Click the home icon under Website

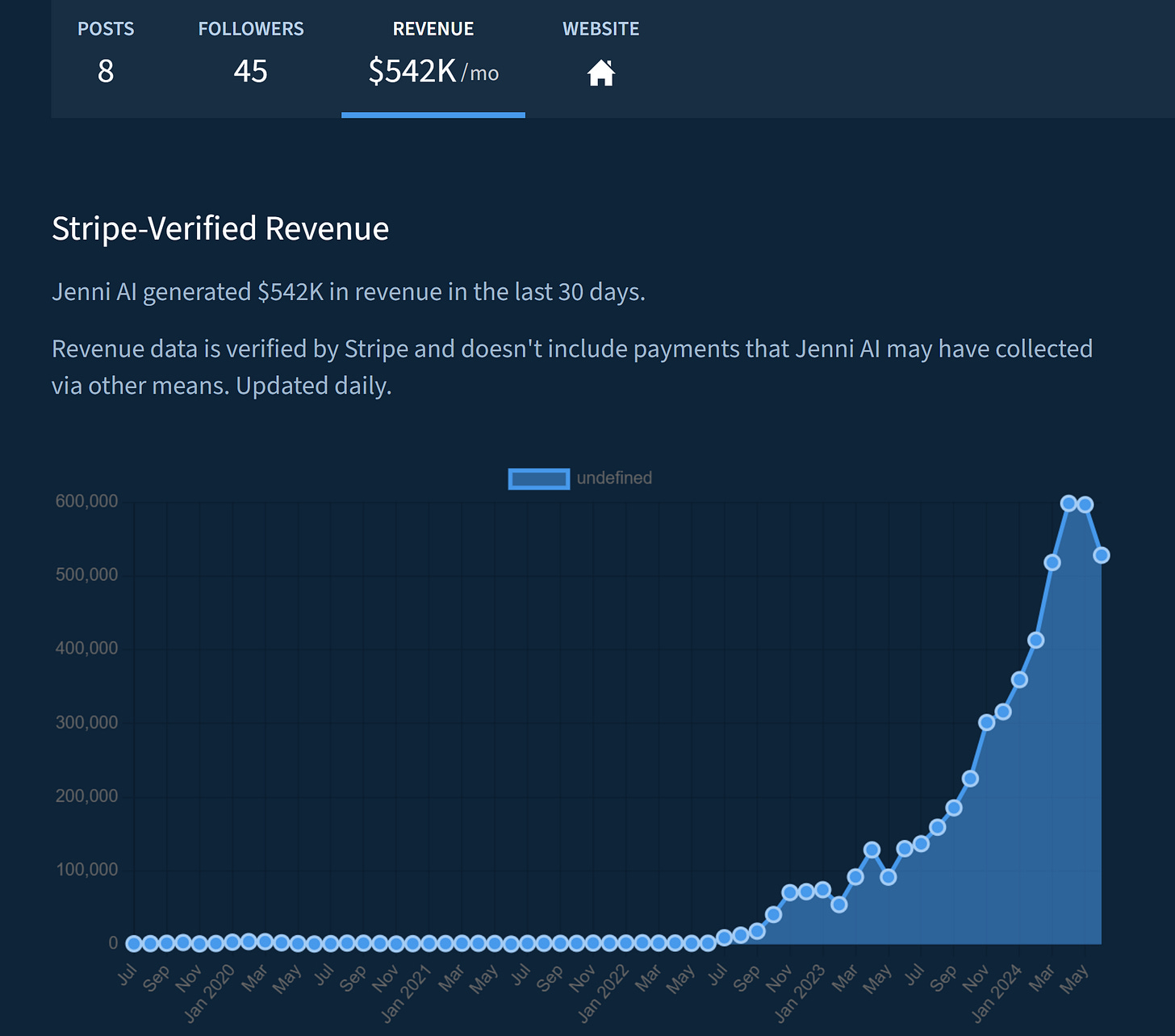click(600, 73)
